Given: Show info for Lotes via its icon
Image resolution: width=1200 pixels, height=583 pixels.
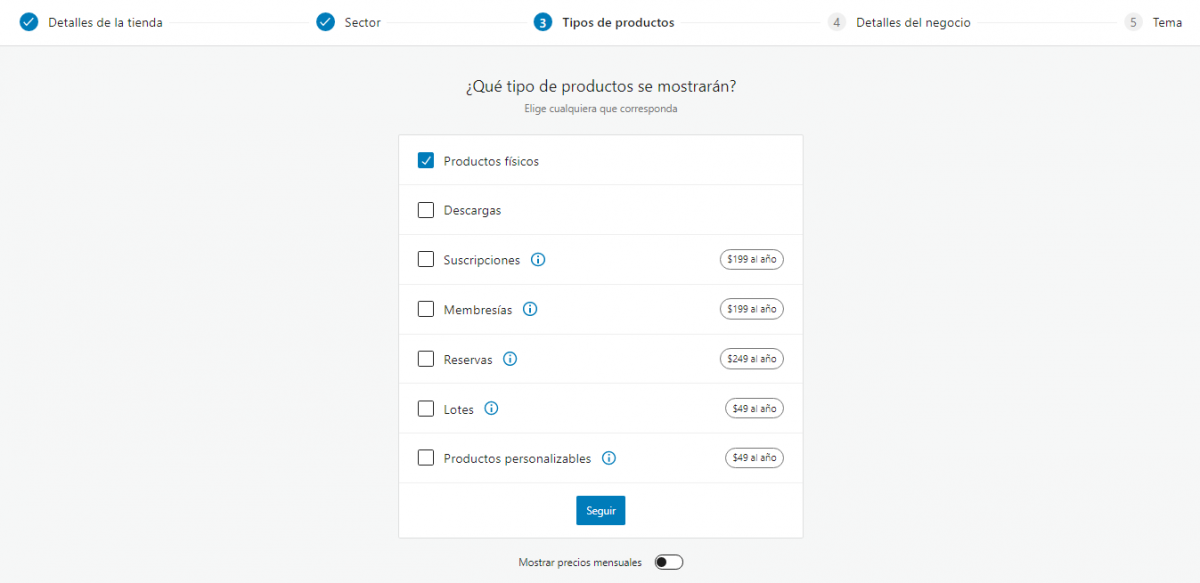Looking at the screenshot, I should (x=491, y=409).
